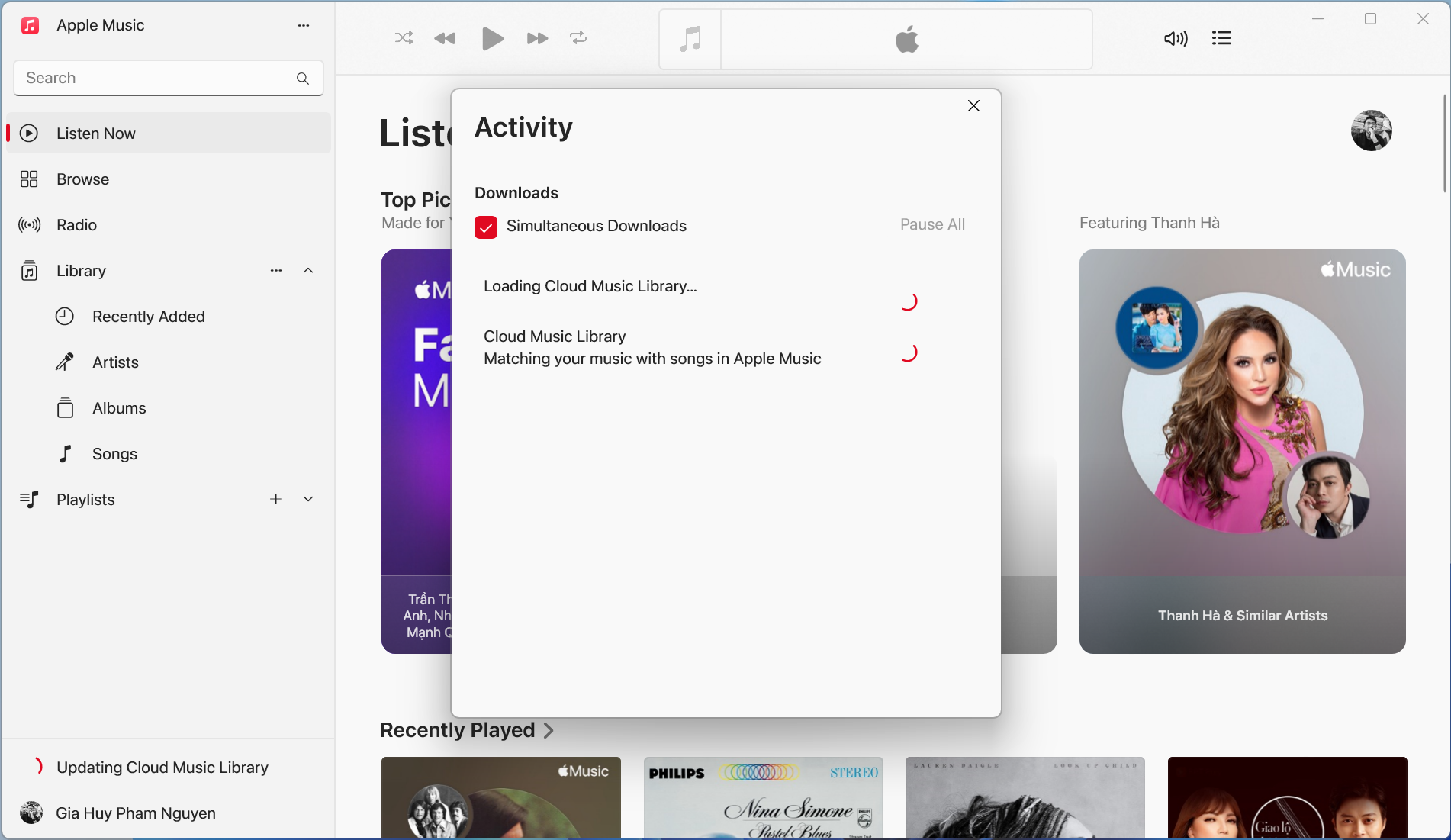Uncheck Simultaneous Downloads checkbox
1451x840 pixels.
[486, 227]
